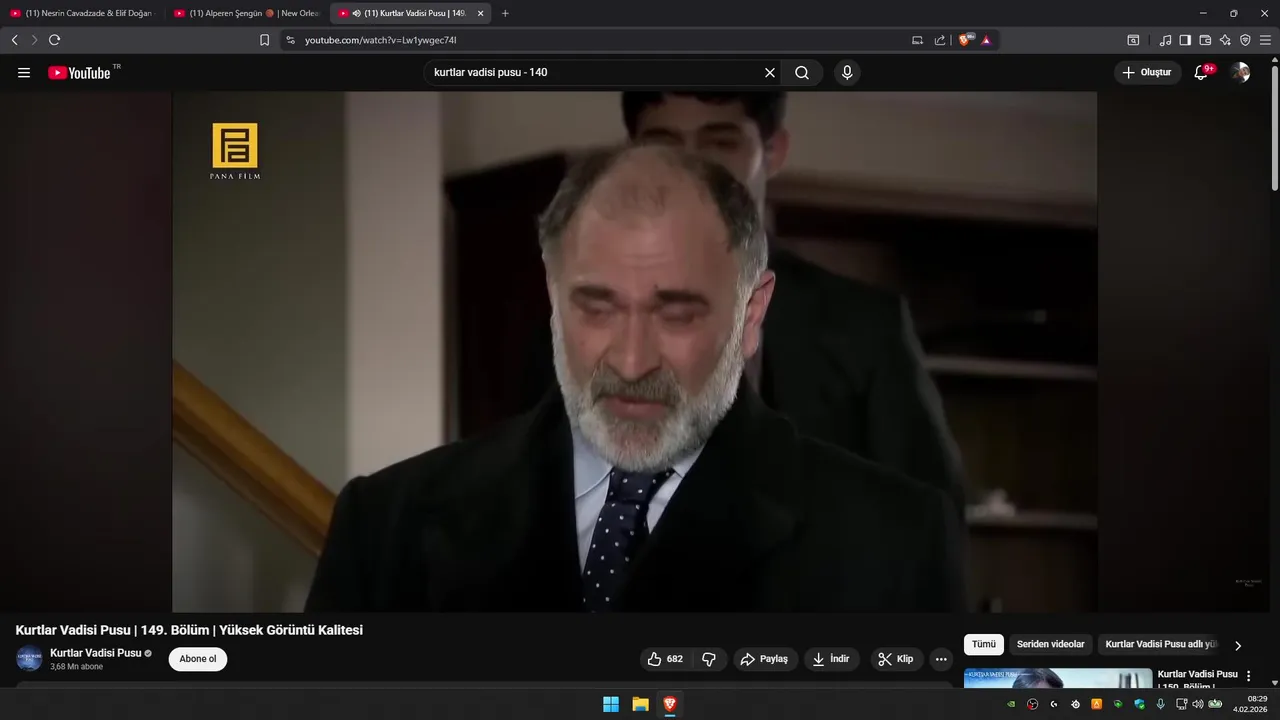Open the channel avatar picture
The width and height of the screenshot is (1280, 720).
[x=29, y=659]
